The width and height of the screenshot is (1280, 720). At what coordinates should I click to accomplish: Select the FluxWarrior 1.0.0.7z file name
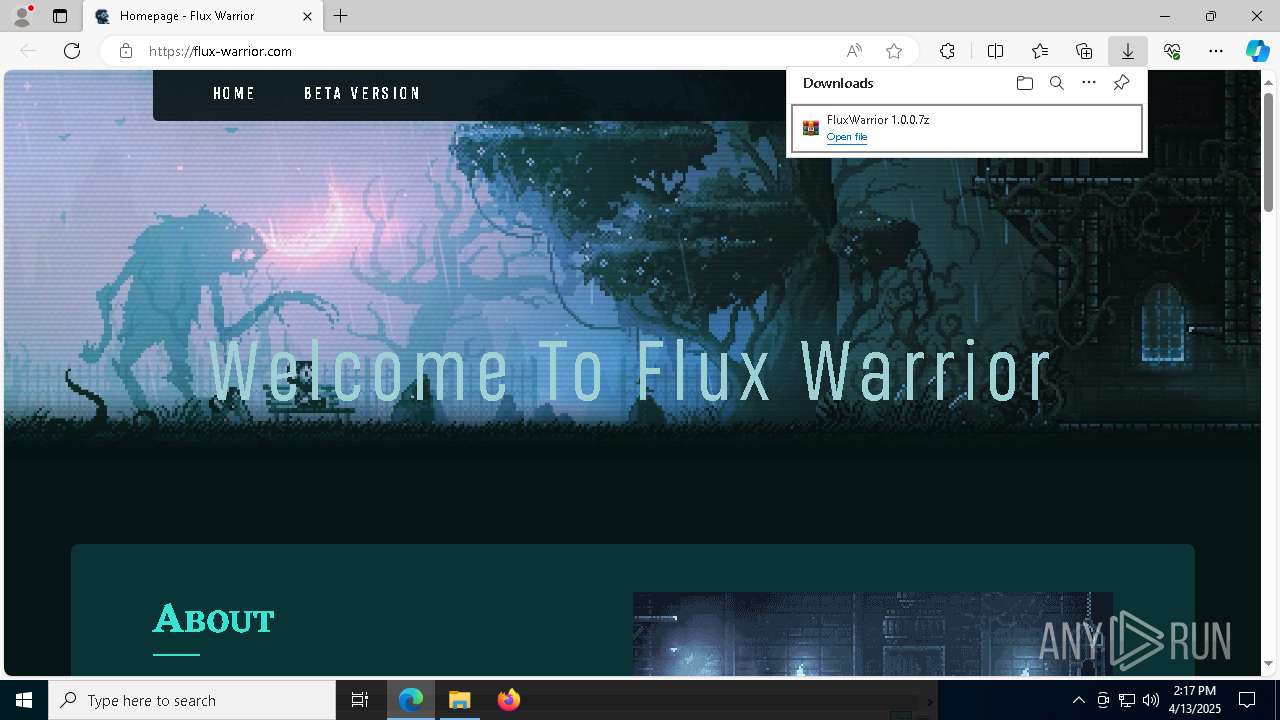coord(878,120)
